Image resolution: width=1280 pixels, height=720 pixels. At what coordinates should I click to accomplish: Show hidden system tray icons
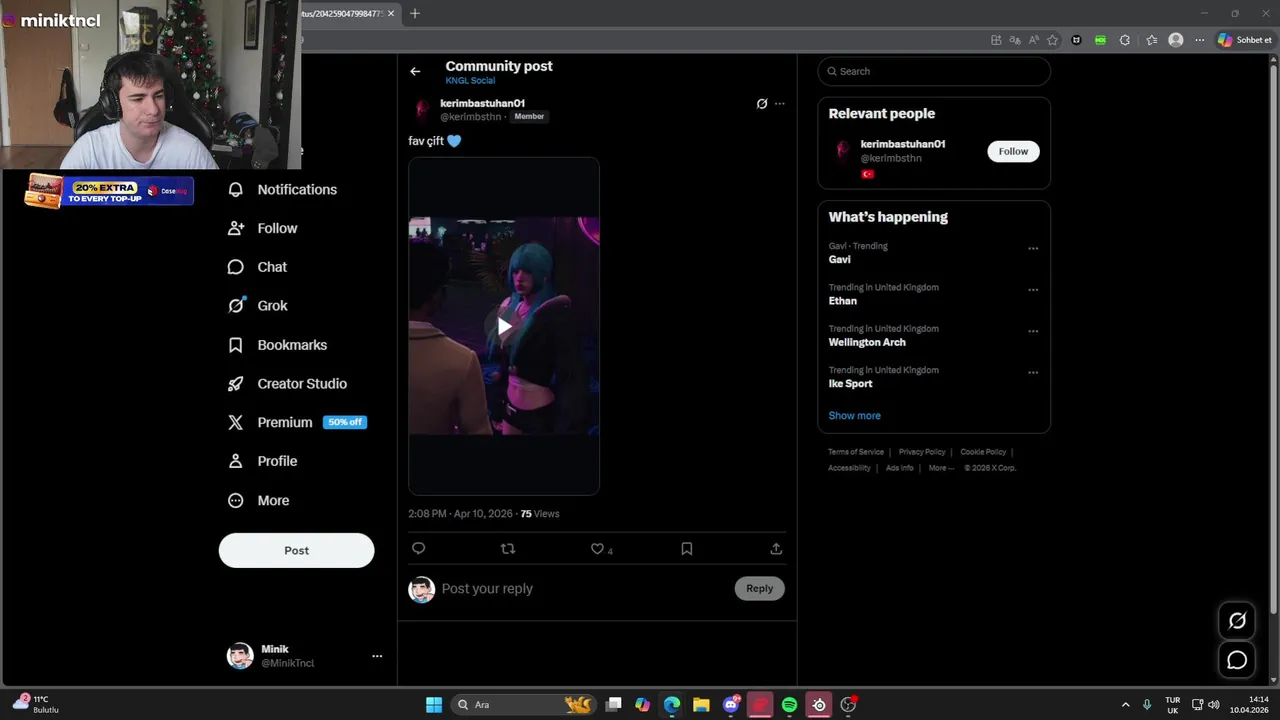(x=1125, y=705)
